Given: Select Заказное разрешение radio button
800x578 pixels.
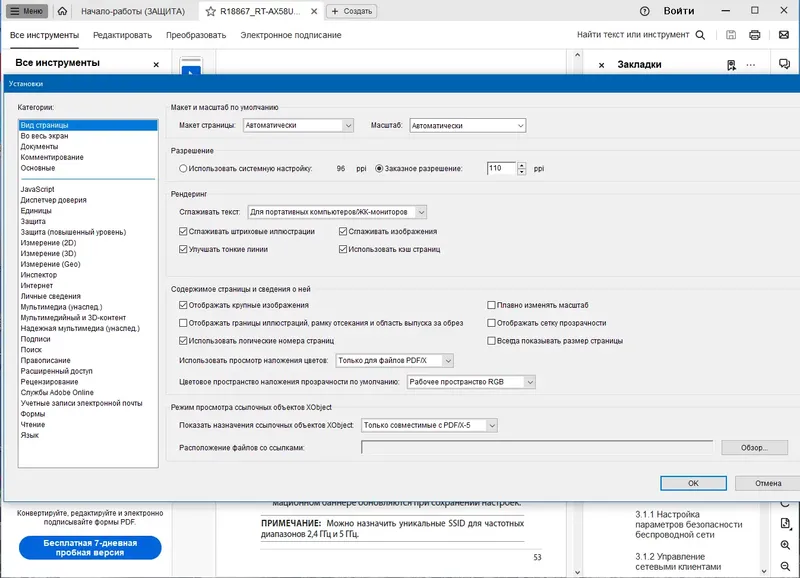Looking at the screenshot, I should click(379, 168).
